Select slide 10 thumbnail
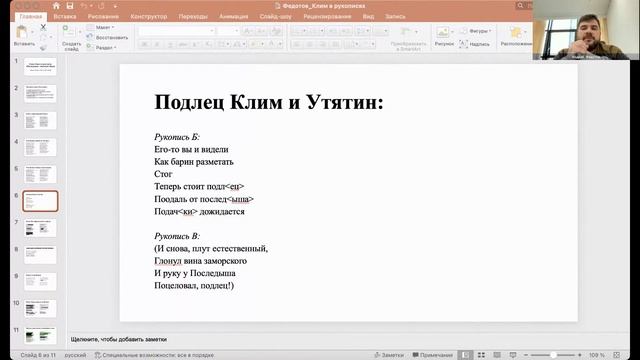 click(x=40, y=309)
